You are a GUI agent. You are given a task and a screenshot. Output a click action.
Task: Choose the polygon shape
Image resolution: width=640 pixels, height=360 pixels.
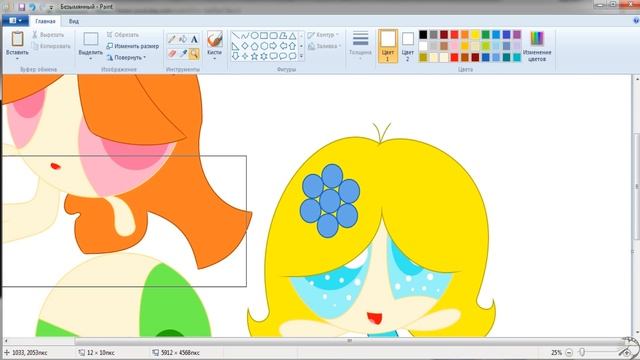click(283, 36)
